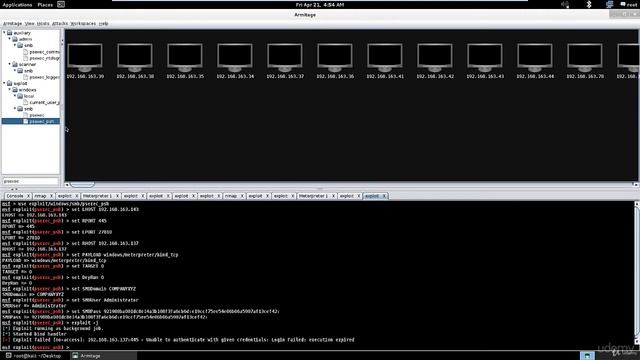640x360 pixels.
Task: Select host 192.168.163.41 monitor icon
Action: [x=385, y=57]
